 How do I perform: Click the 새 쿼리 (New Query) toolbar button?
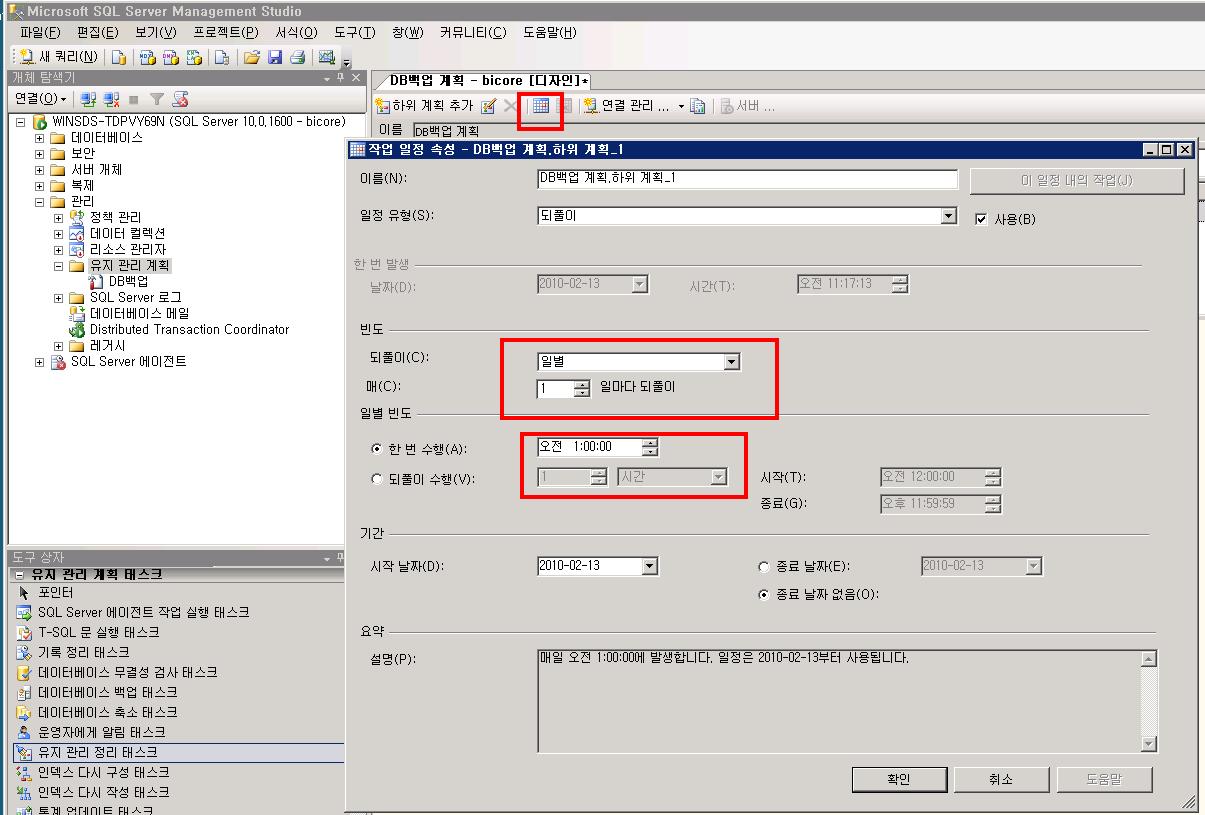[60, 57]
